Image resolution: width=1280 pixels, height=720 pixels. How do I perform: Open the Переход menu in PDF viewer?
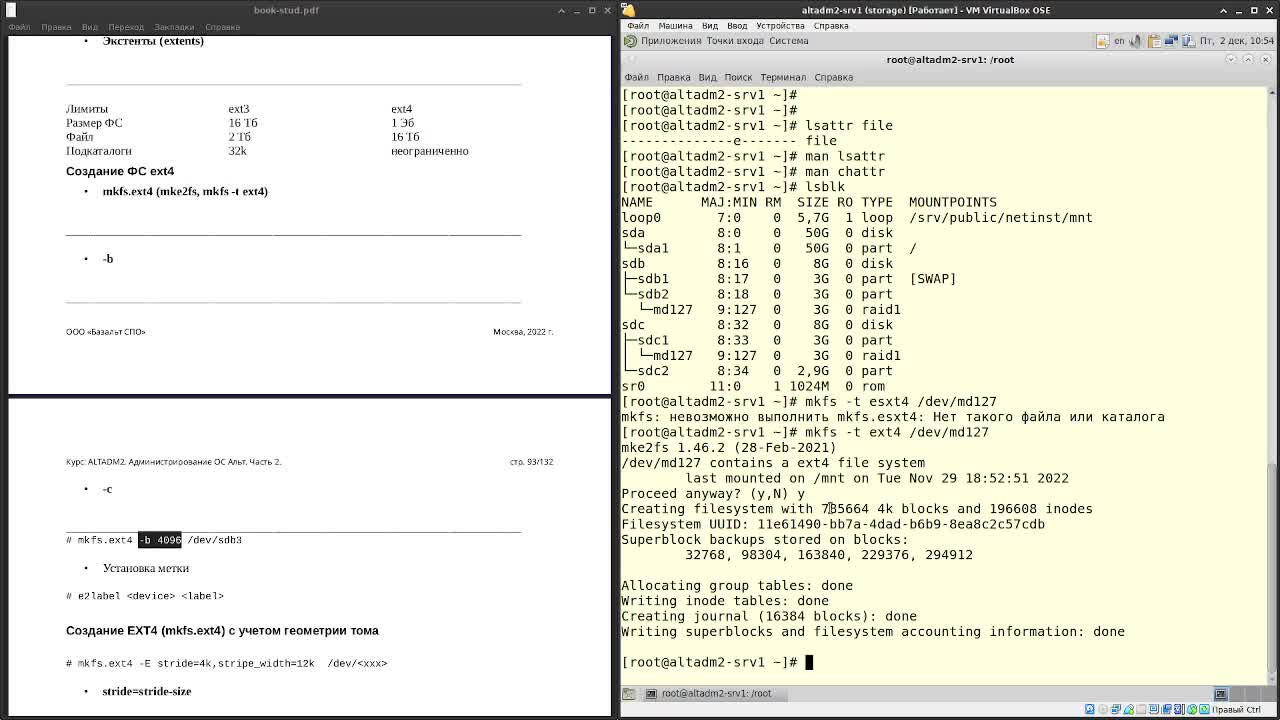click(x=126, y=27)
